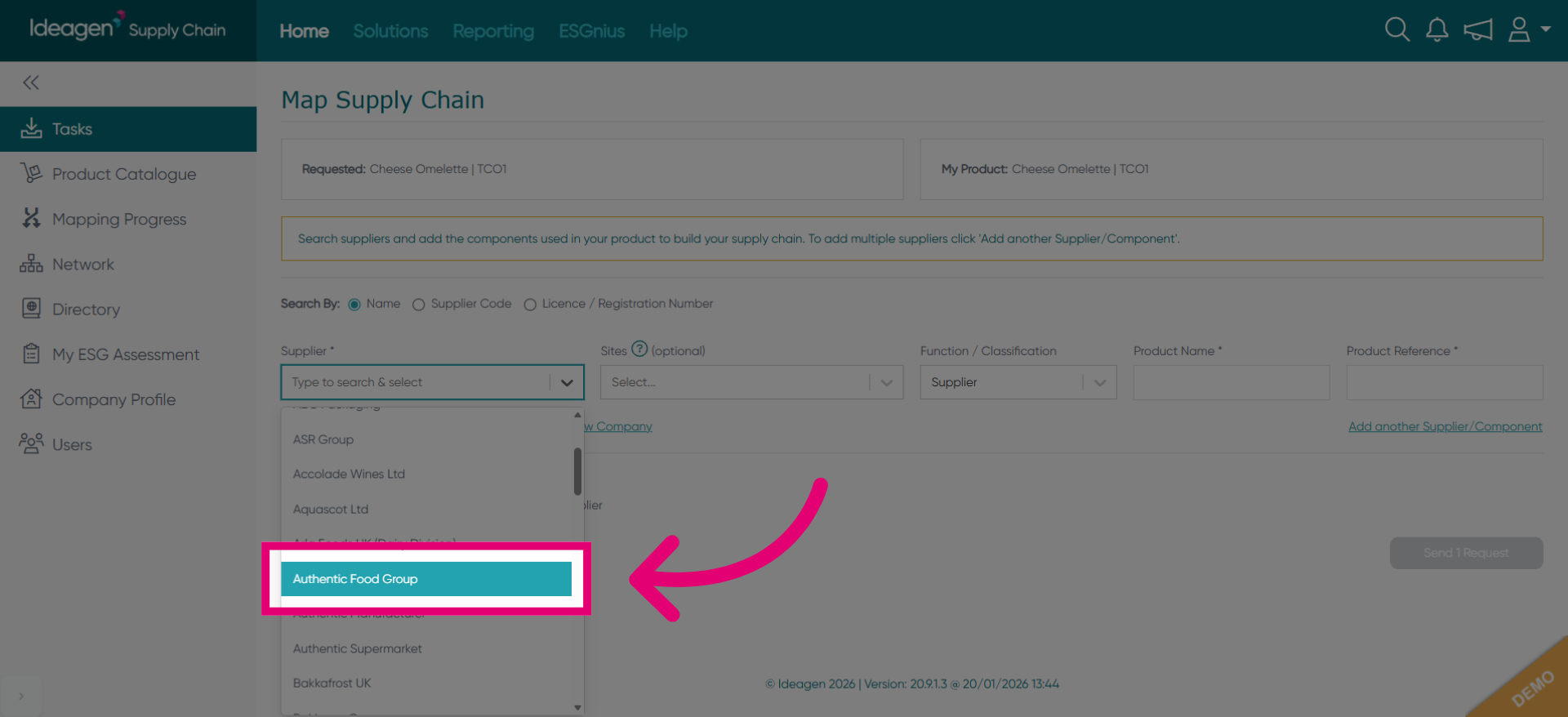The height and width of the screenshot is (717, 1568).
Task: Click the Company Profile building icon
Action: point(31,399)
